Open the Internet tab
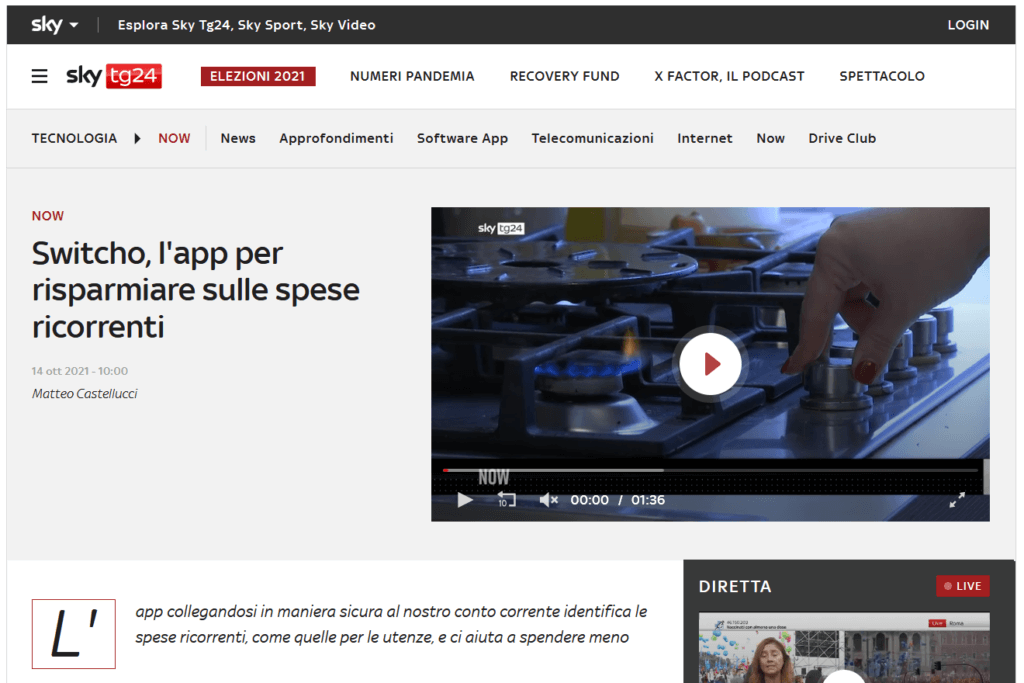This screenshot has height=683, width=1024. [705, 138]
